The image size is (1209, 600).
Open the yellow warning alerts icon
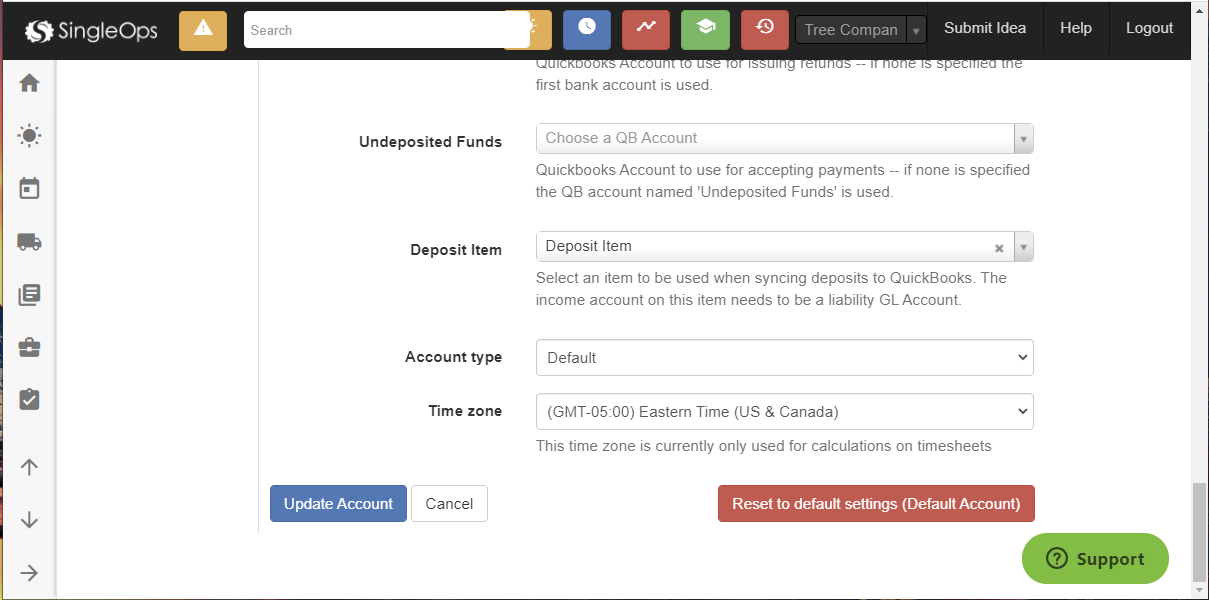(203, 30)
